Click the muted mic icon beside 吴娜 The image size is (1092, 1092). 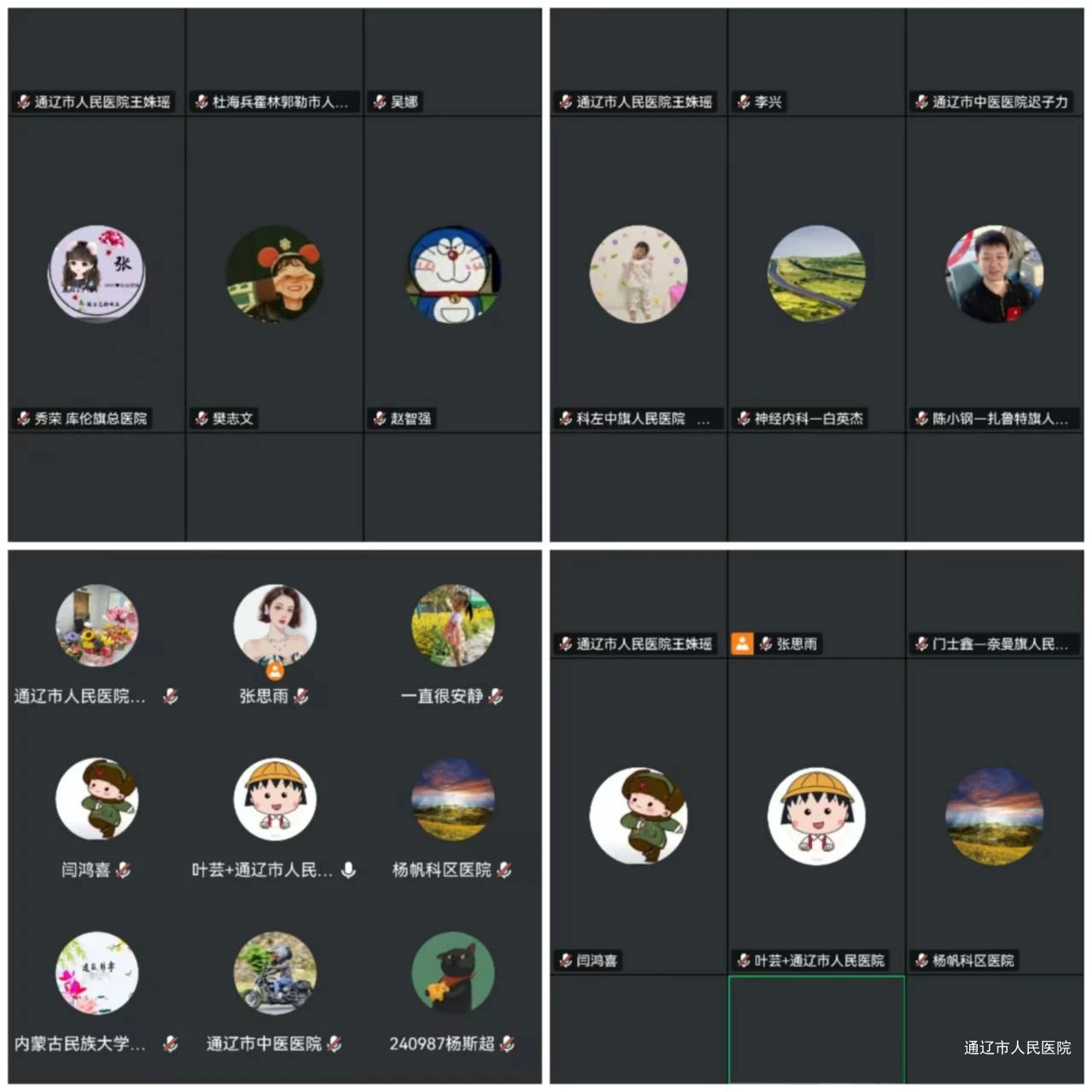(x=380, y=102)
